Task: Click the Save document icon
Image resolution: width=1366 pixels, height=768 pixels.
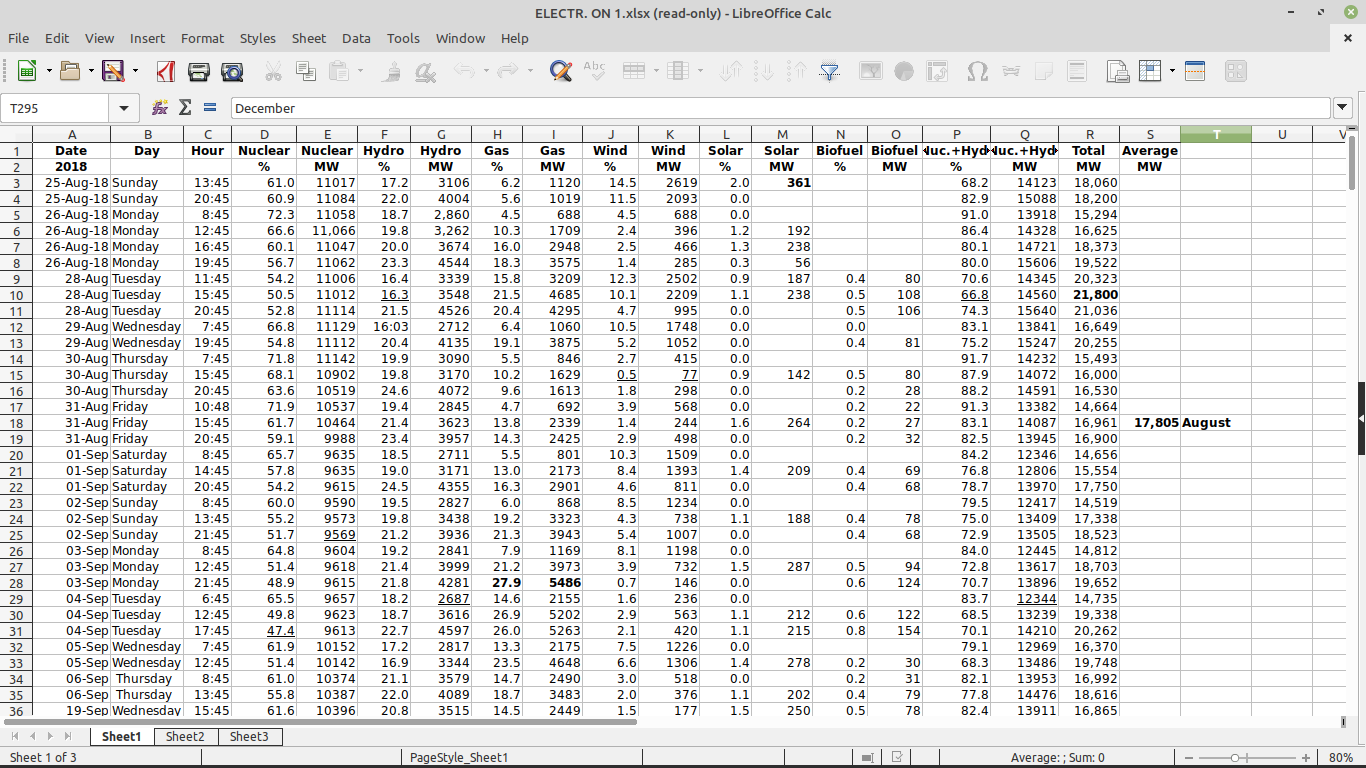Action: tap(113, 71)
